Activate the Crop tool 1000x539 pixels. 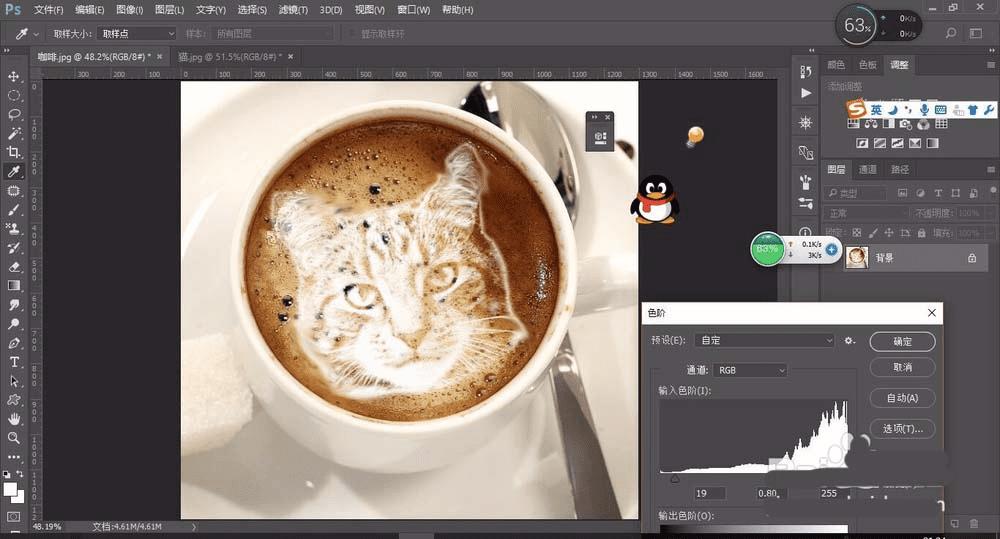[14, 152]
